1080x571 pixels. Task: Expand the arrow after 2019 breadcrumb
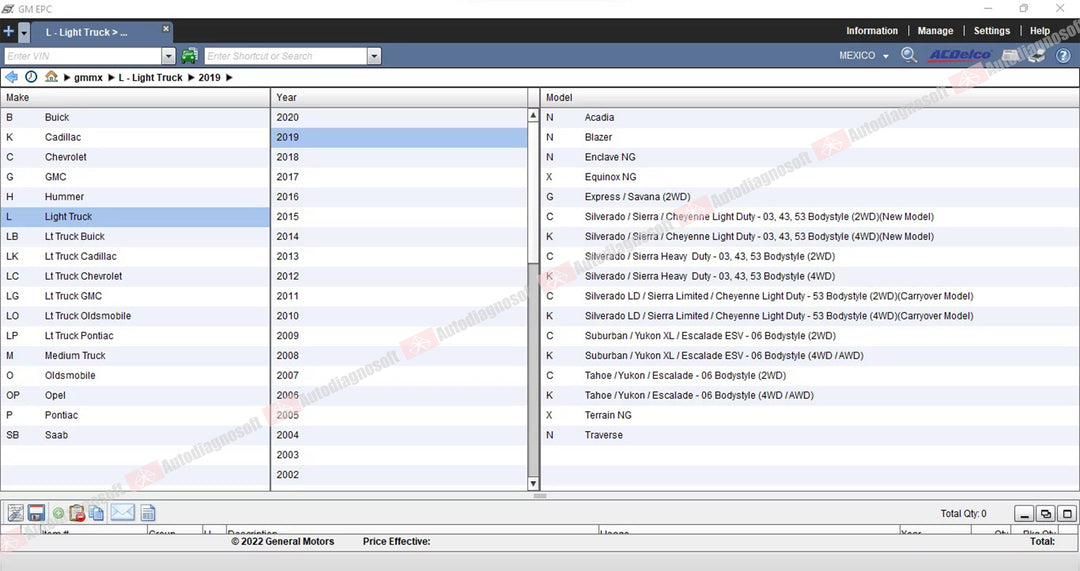click(229, 78)
